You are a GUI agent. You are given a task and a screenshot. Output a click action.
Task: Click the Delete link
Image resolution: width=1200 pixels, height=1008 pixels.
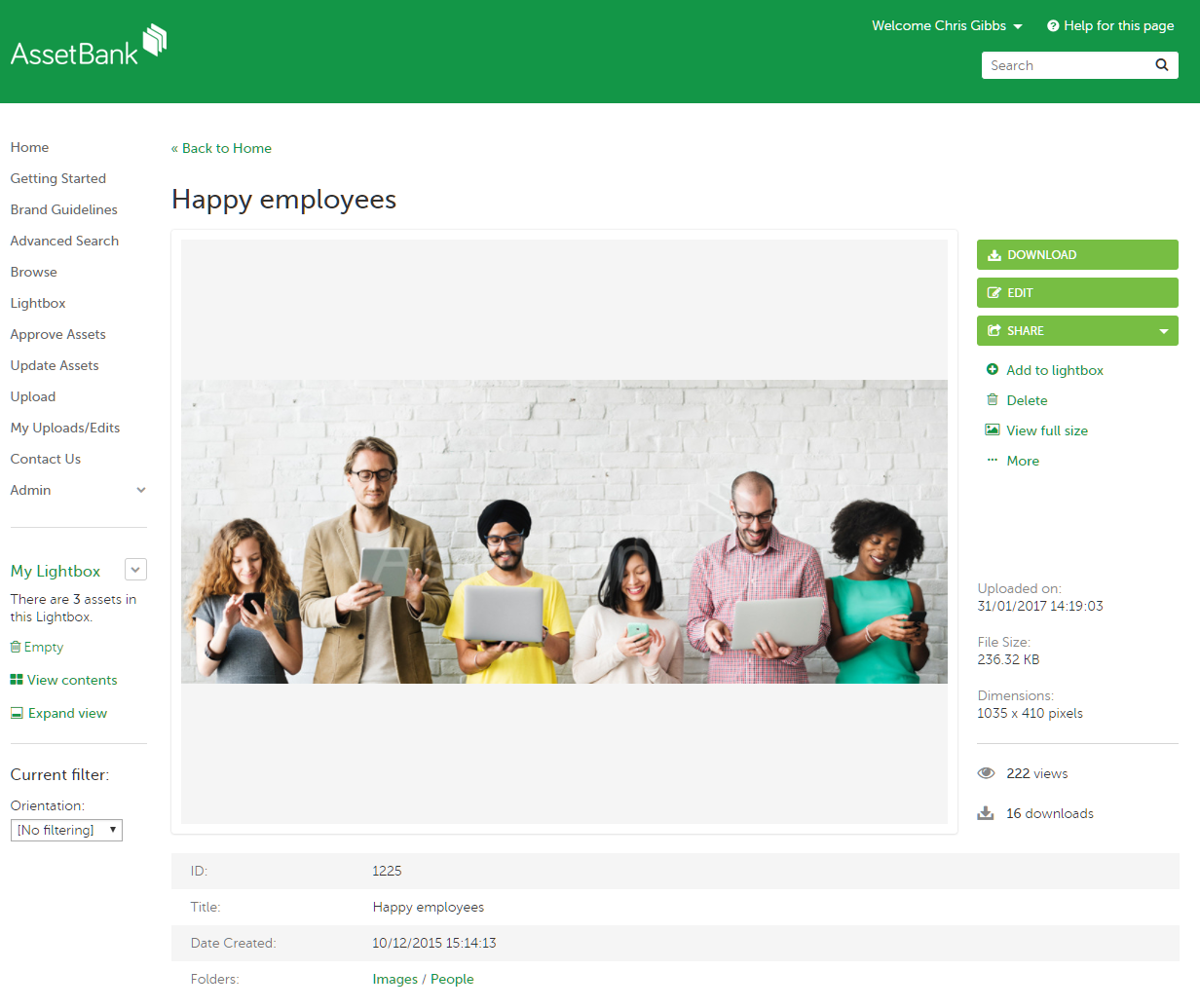pos(1028,400)
